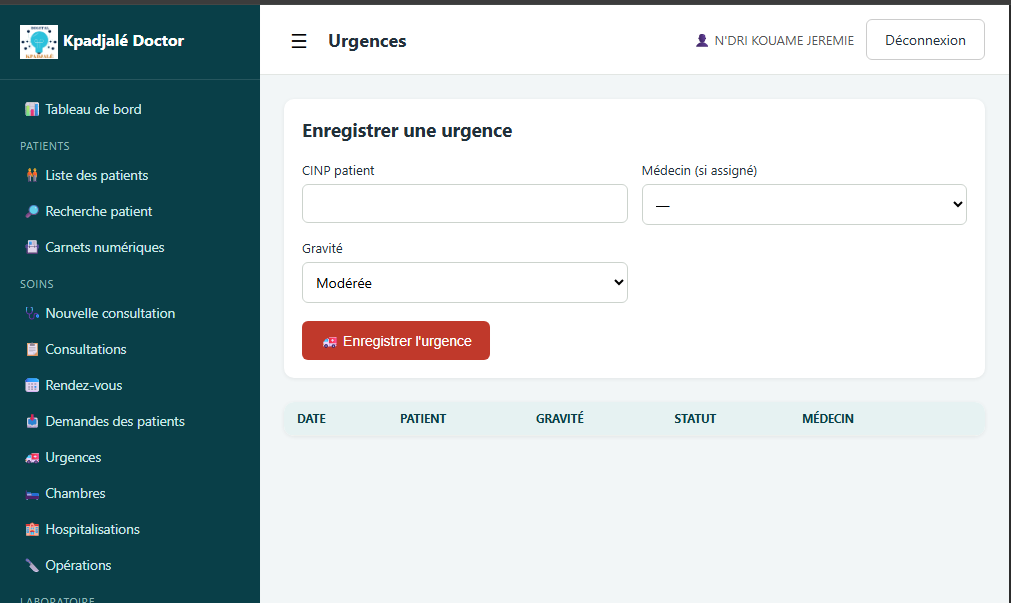Image resolution: width=1011 pixels, height=603 pixels.
Task: Click the Urgences page title in header
Action: click(367, 41)
